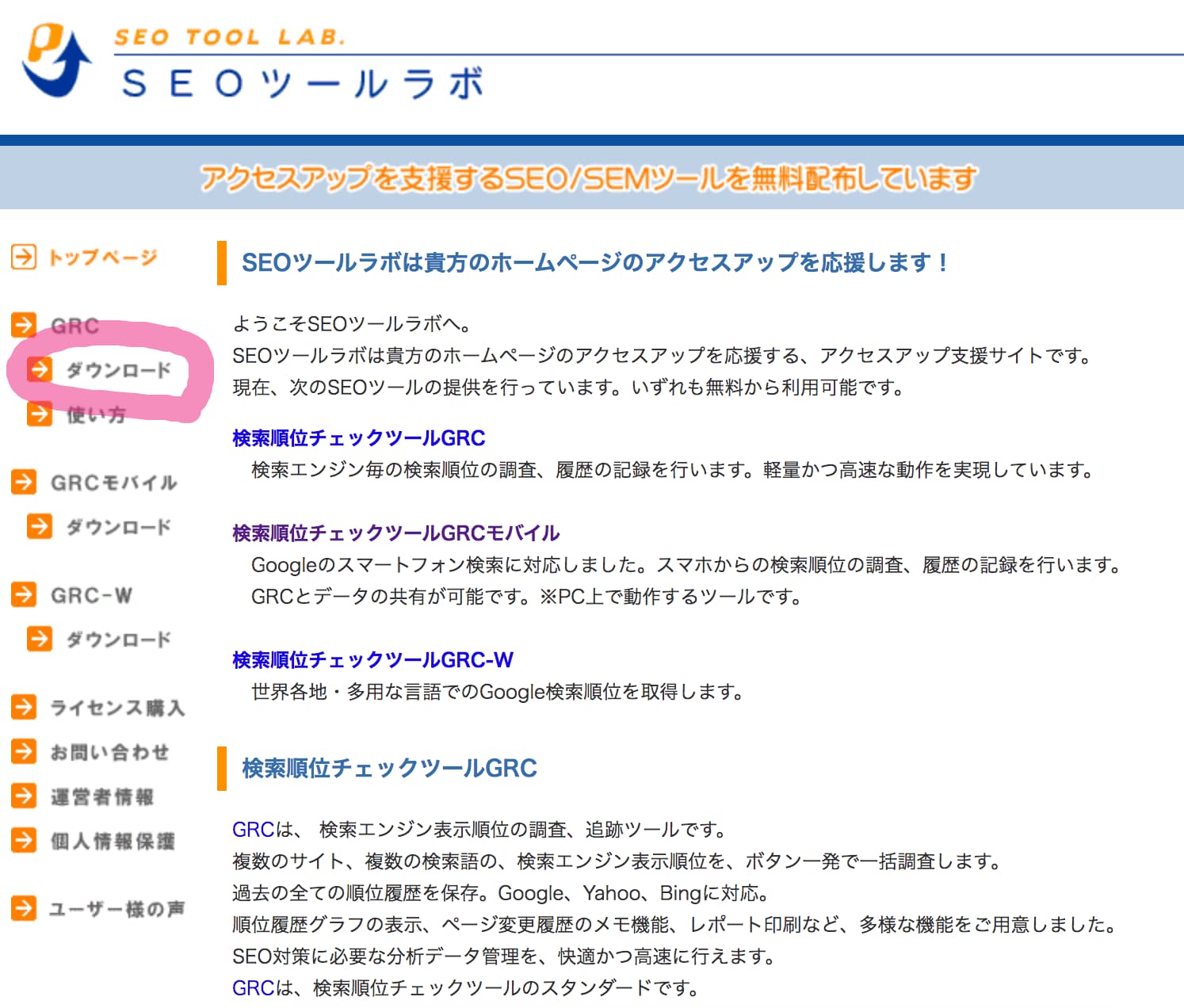1184x1008 pixels.
Task: Click arrow icon beside GRC-W
Action: coord(24,594)
